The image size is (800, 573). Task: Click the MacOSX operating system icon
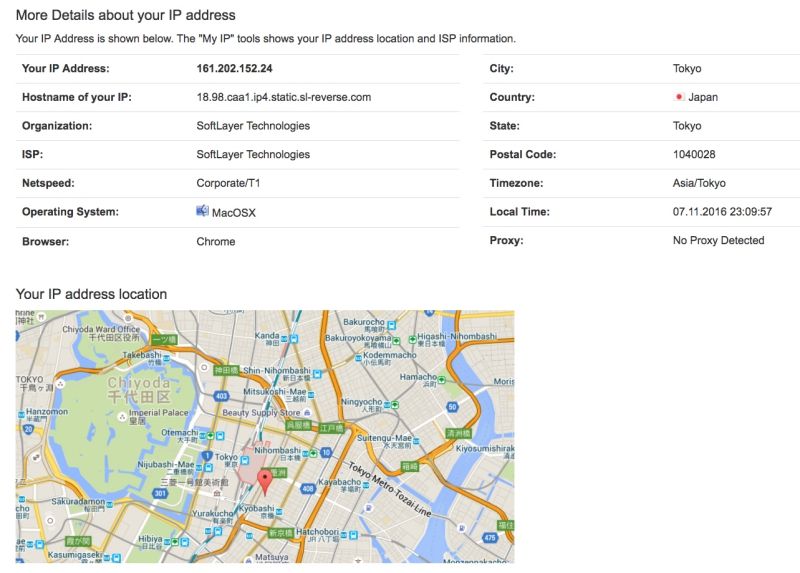coord(203,211)
